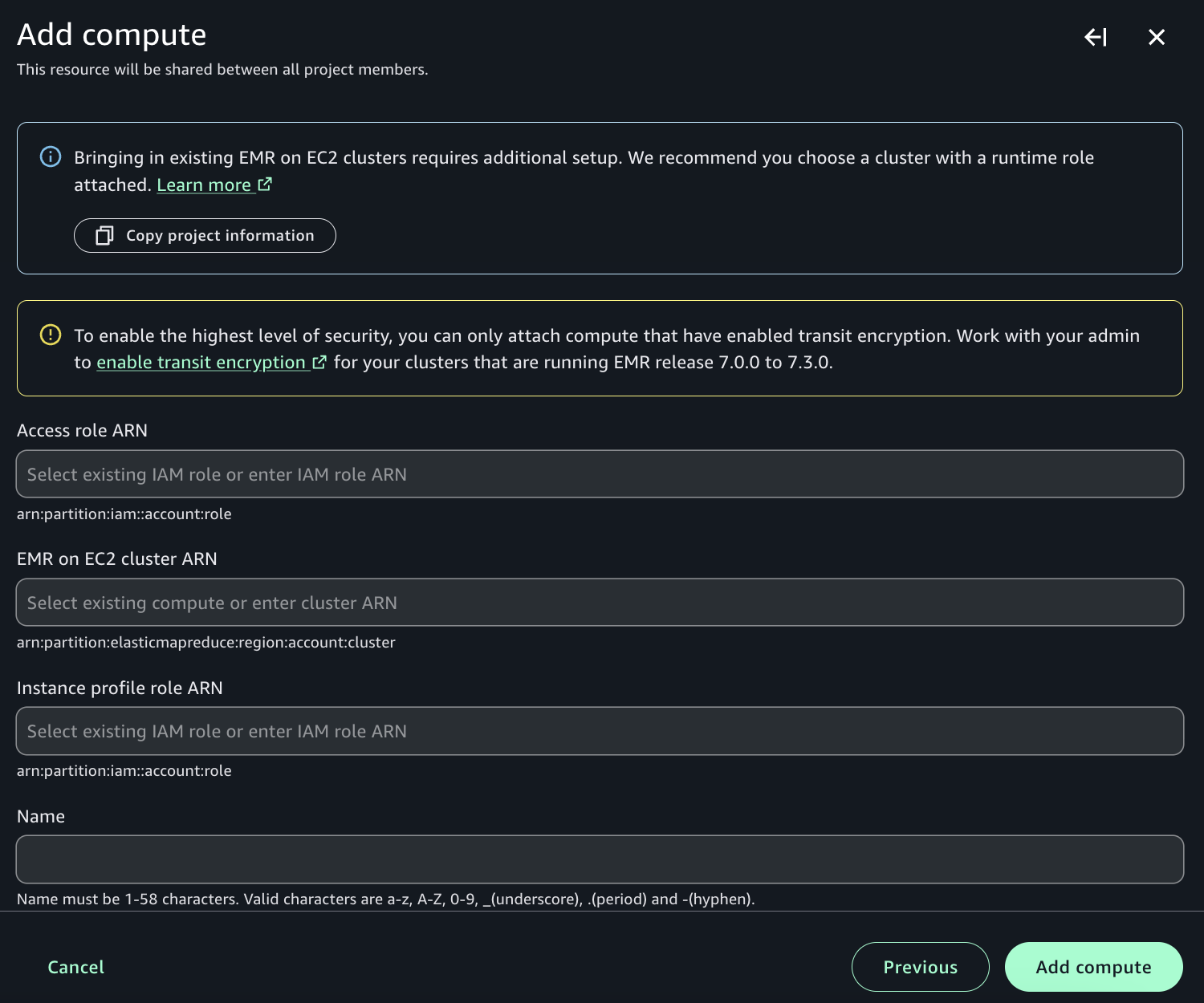The image size is (1204, 1003).
Task: Click the Instance profile role ARN label
Action: (120, 688)
